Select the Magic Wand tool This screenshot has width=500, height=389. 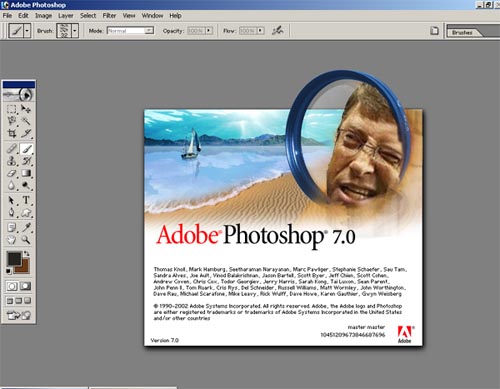tap(26, 121)
